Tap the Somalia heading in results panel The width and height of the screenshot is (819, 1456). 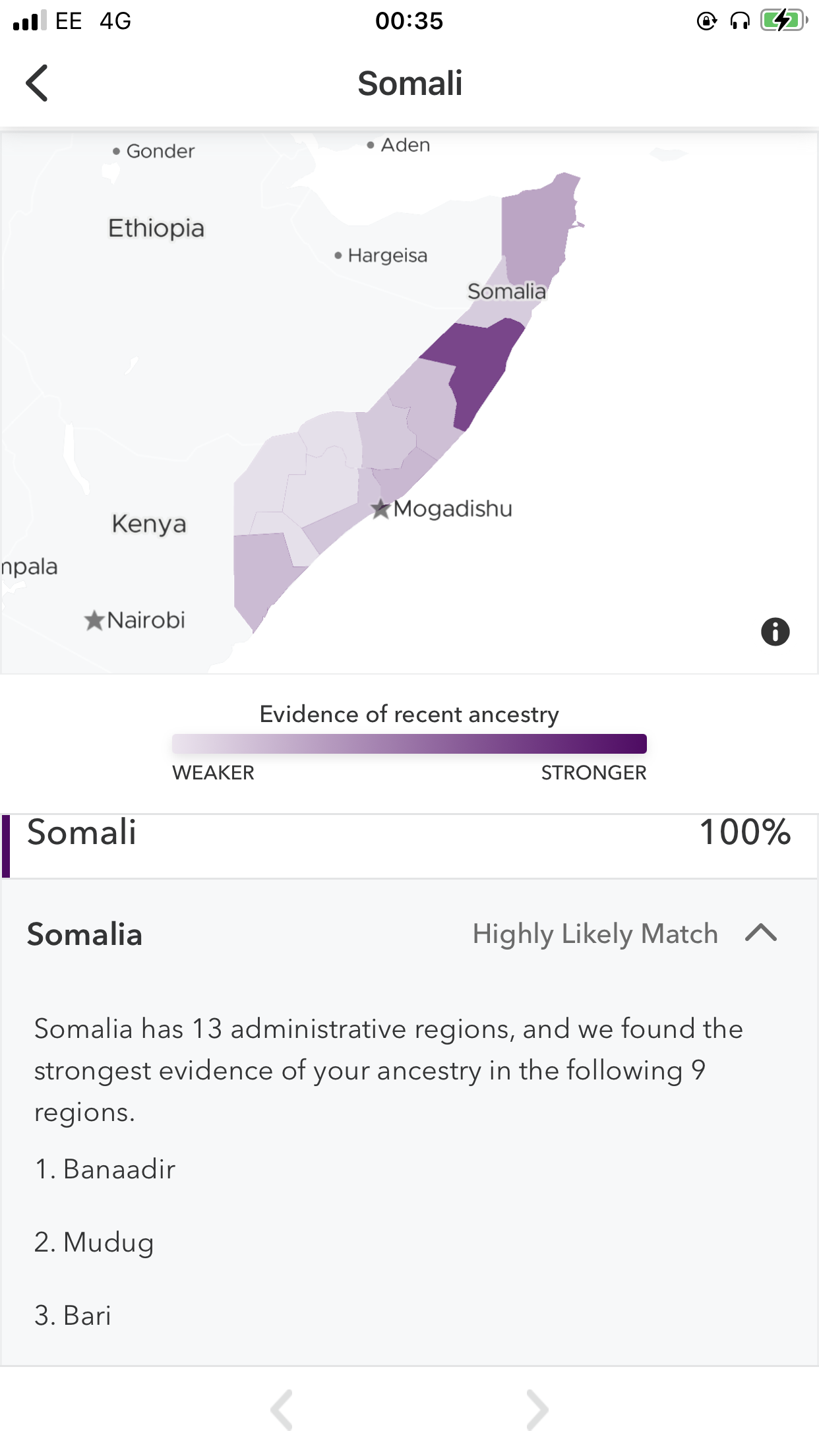84,934
